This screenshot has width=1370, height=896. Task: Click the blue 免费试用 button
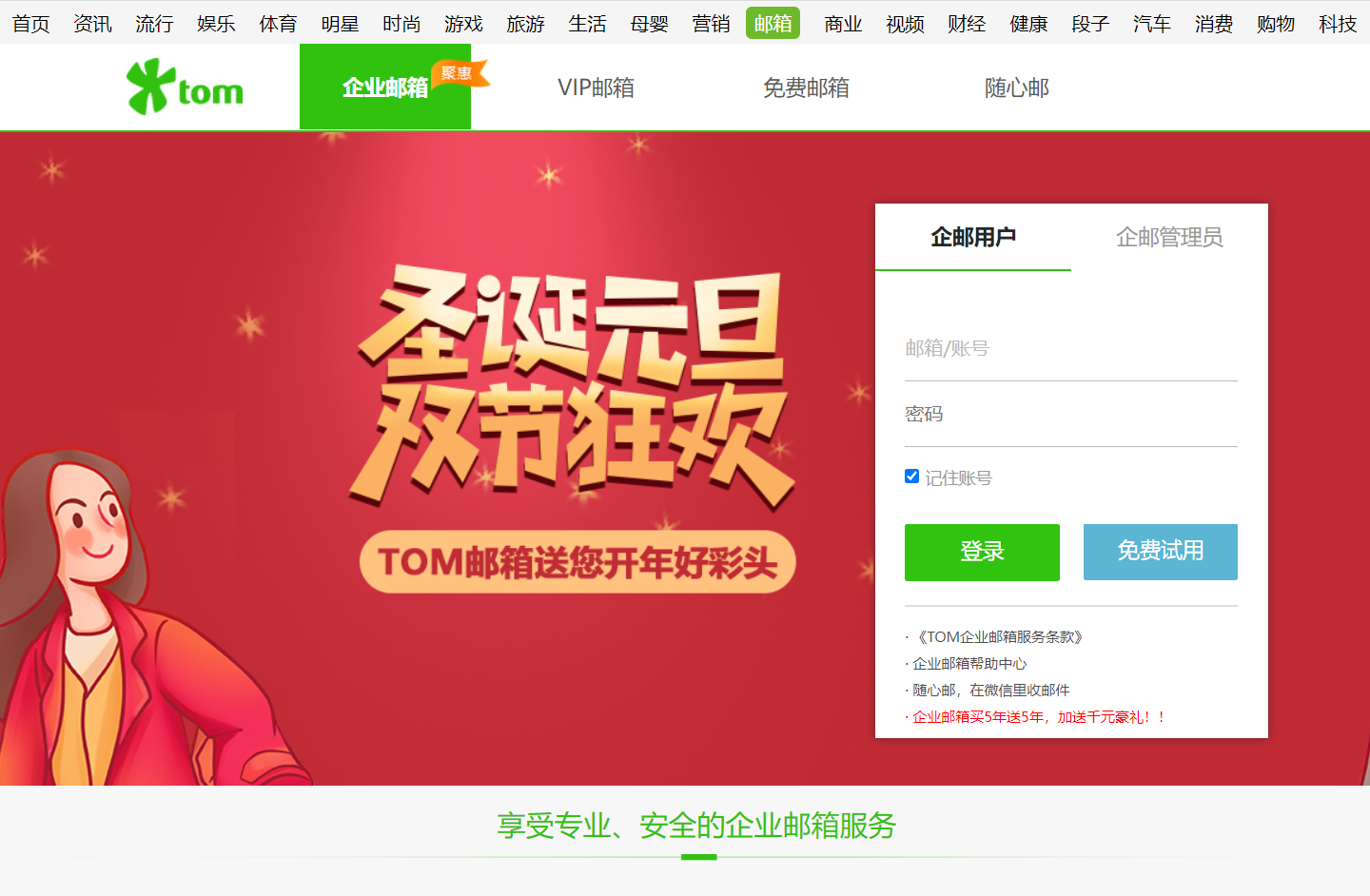click(1161, 552)
